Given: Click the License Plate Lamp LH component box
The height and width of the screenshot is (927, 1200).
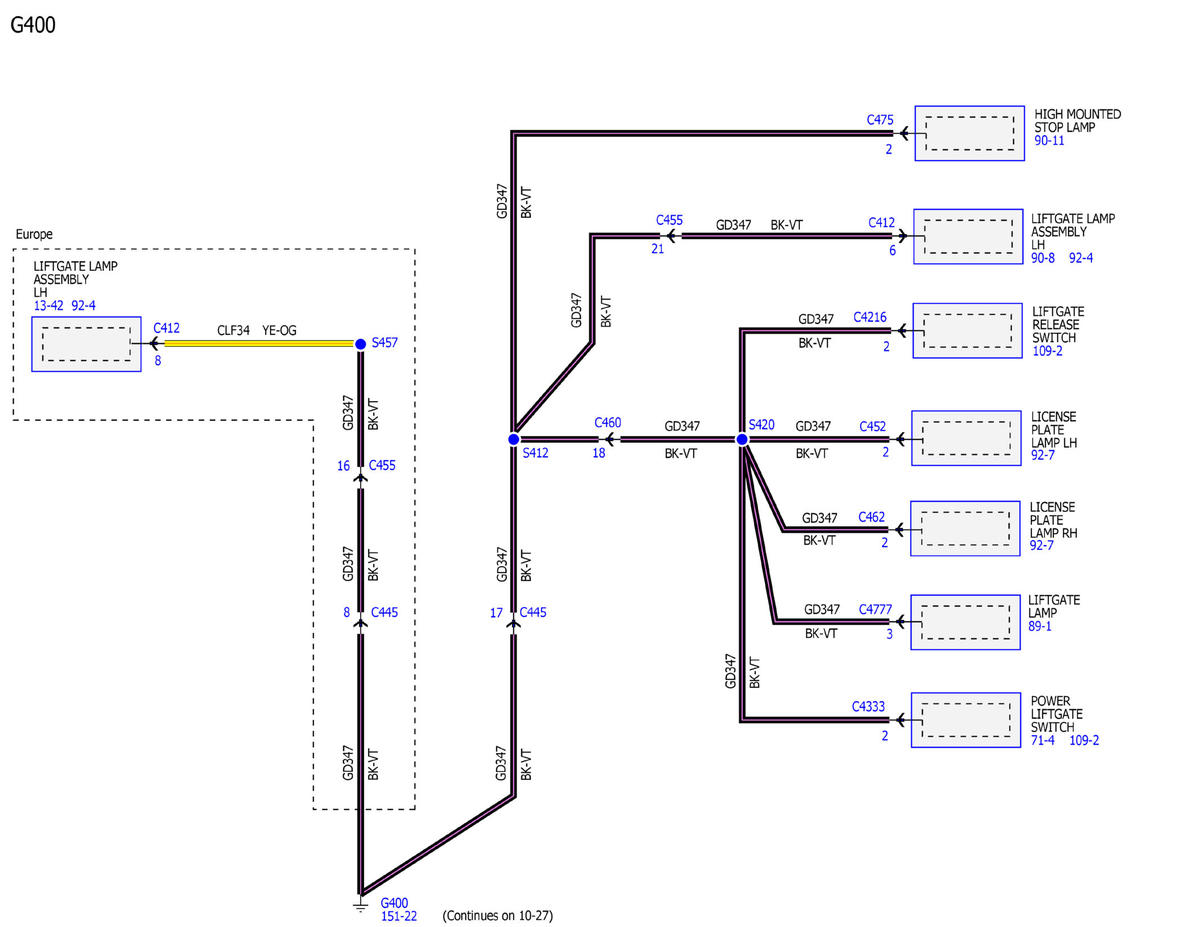Looking at the screenshot, I should coord(965,438).
